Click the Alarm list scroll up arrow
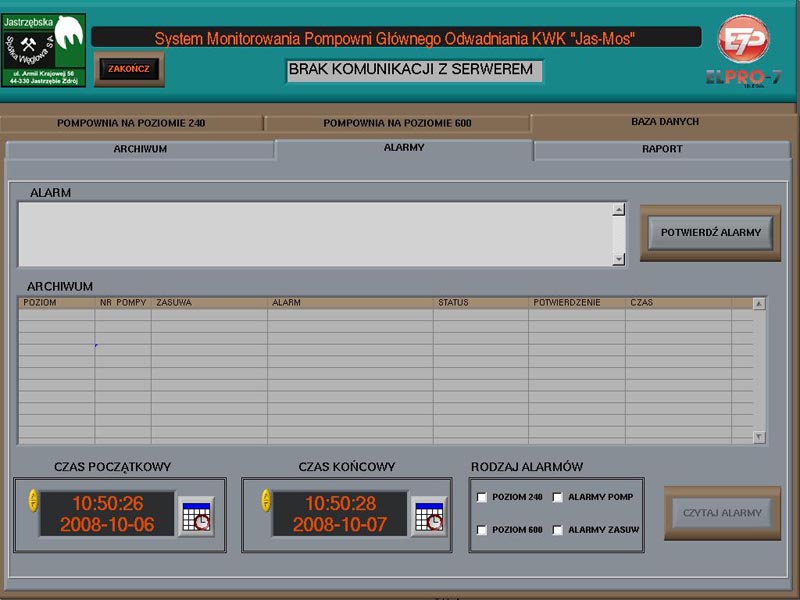Screen dimensions: 800x600 [x=619, y=209]
